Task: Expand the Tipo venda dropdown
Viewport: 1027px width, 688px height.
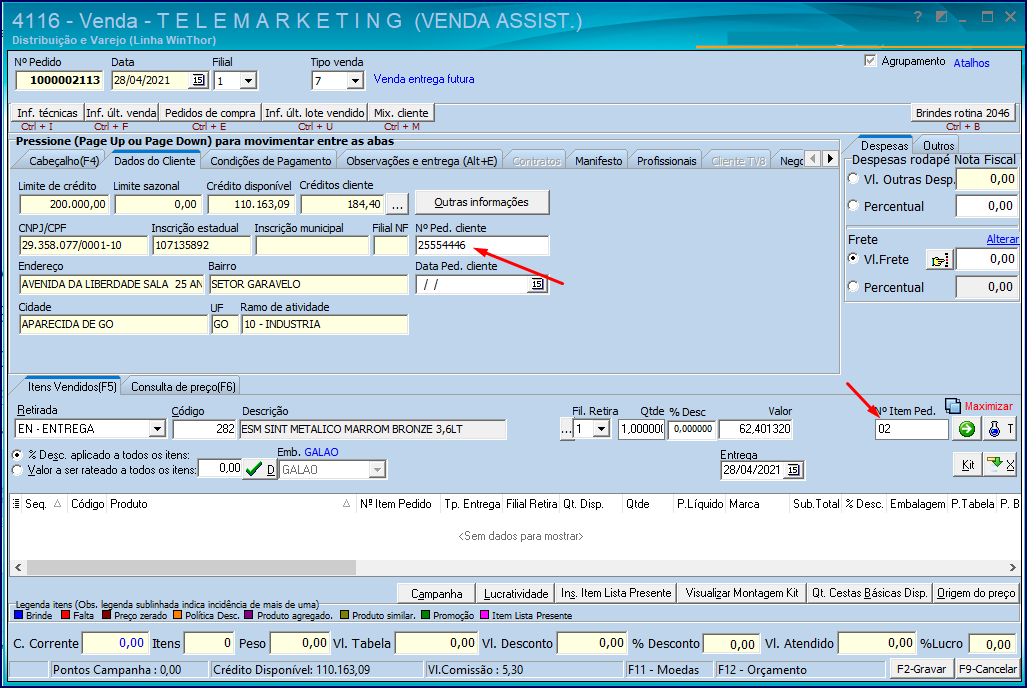Action: pos(355,81)
